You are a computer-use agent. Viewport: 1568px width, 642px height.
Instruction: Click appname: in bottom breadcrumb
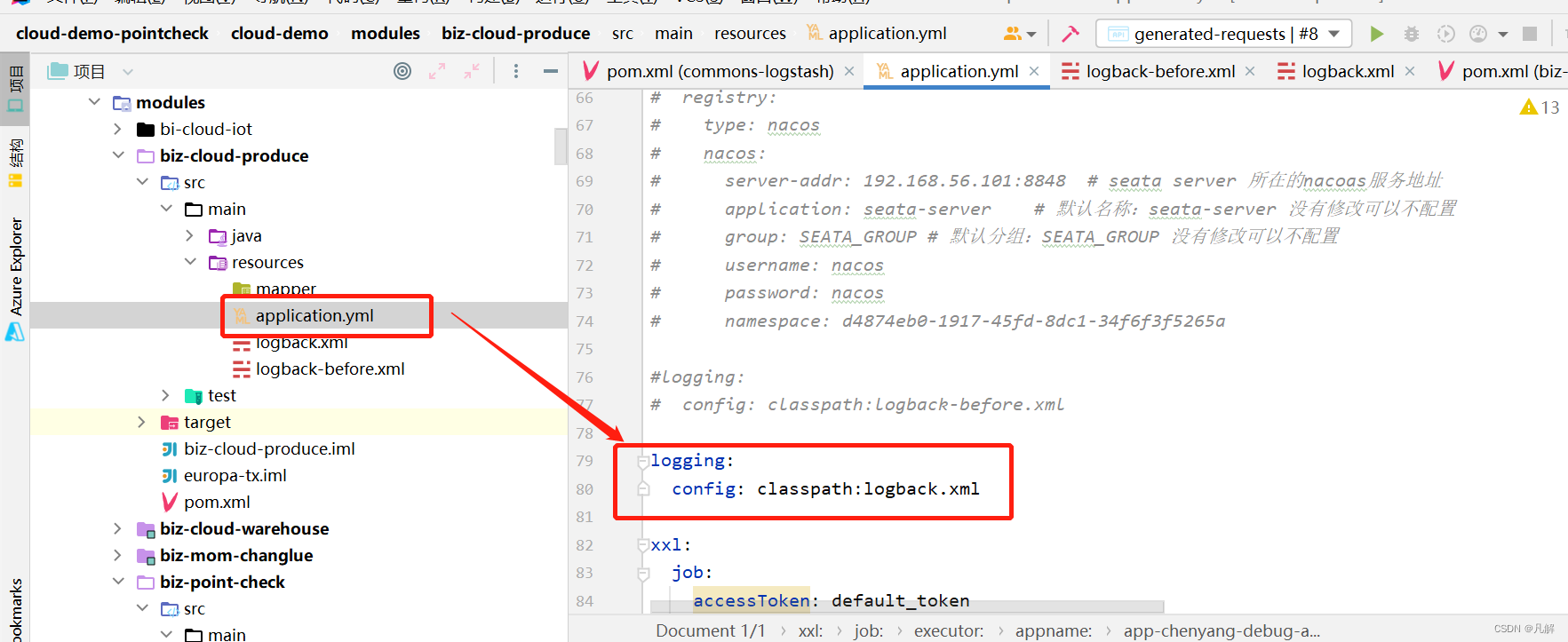point(1054,630)
